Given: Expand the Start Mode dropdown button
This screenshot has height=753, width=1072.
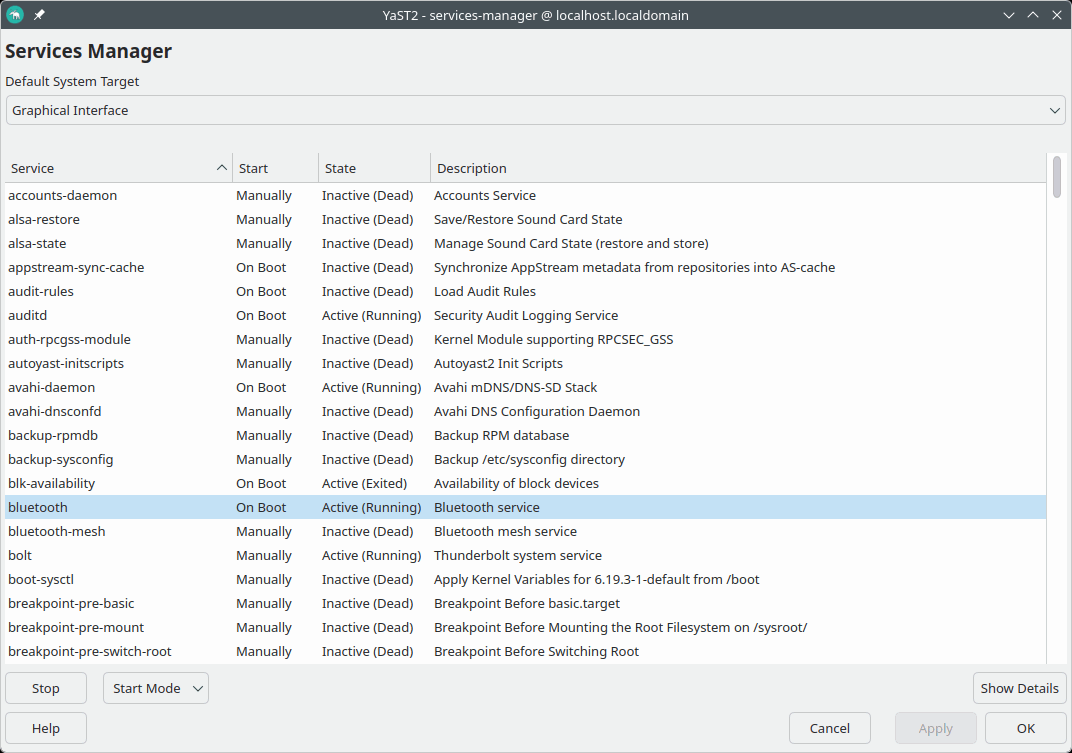Looking at the screenshot, I should tap(155, 688).
